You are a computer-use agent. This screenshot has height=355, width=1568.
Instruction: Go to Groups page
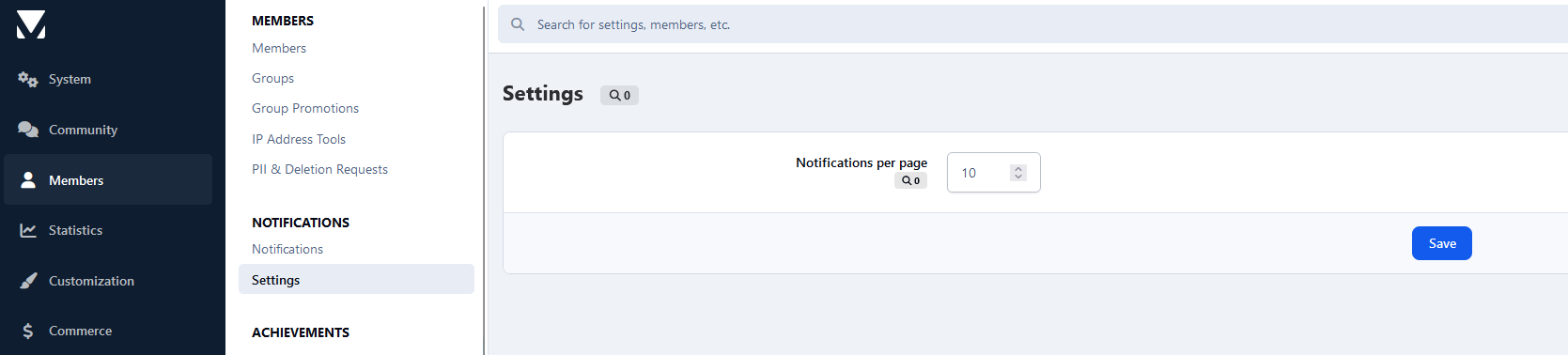coord(272,78)
